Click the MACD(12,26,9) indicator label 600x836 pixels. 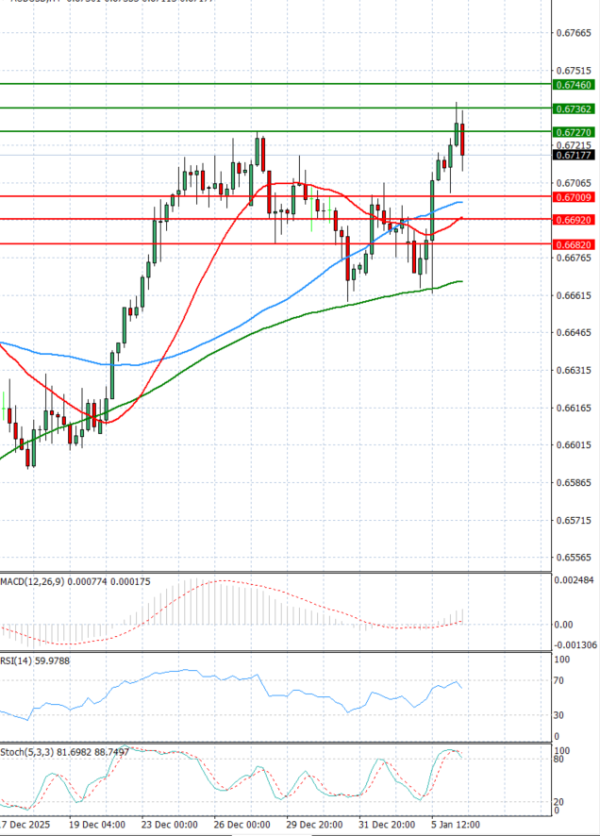pyautogui.click(x=32, y=581)
